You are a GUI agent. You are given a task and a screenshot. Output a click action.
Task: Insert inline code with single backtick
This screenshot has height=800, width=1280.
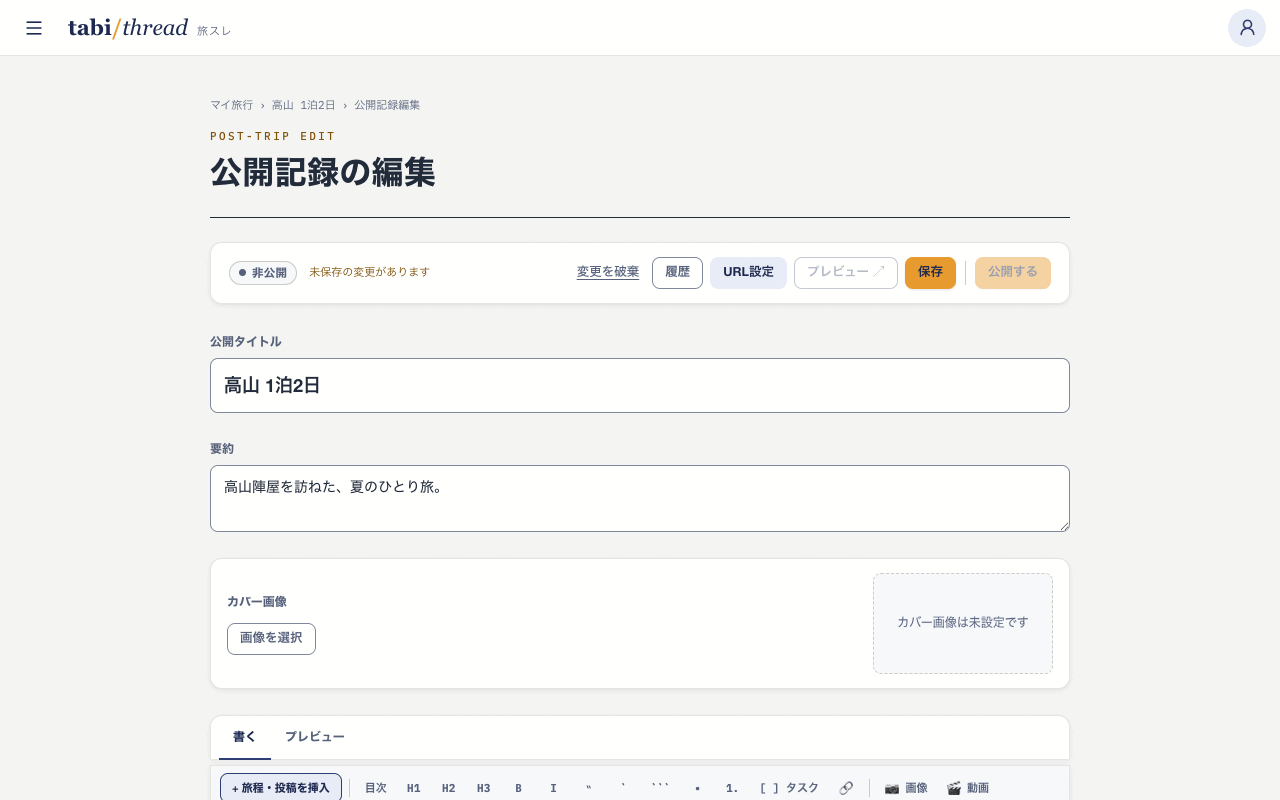tap(624, 788)
